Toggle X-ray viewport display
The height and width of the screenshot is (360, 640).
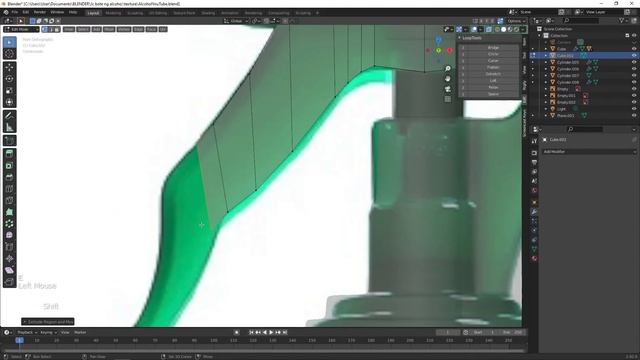(x=489, y=29)
